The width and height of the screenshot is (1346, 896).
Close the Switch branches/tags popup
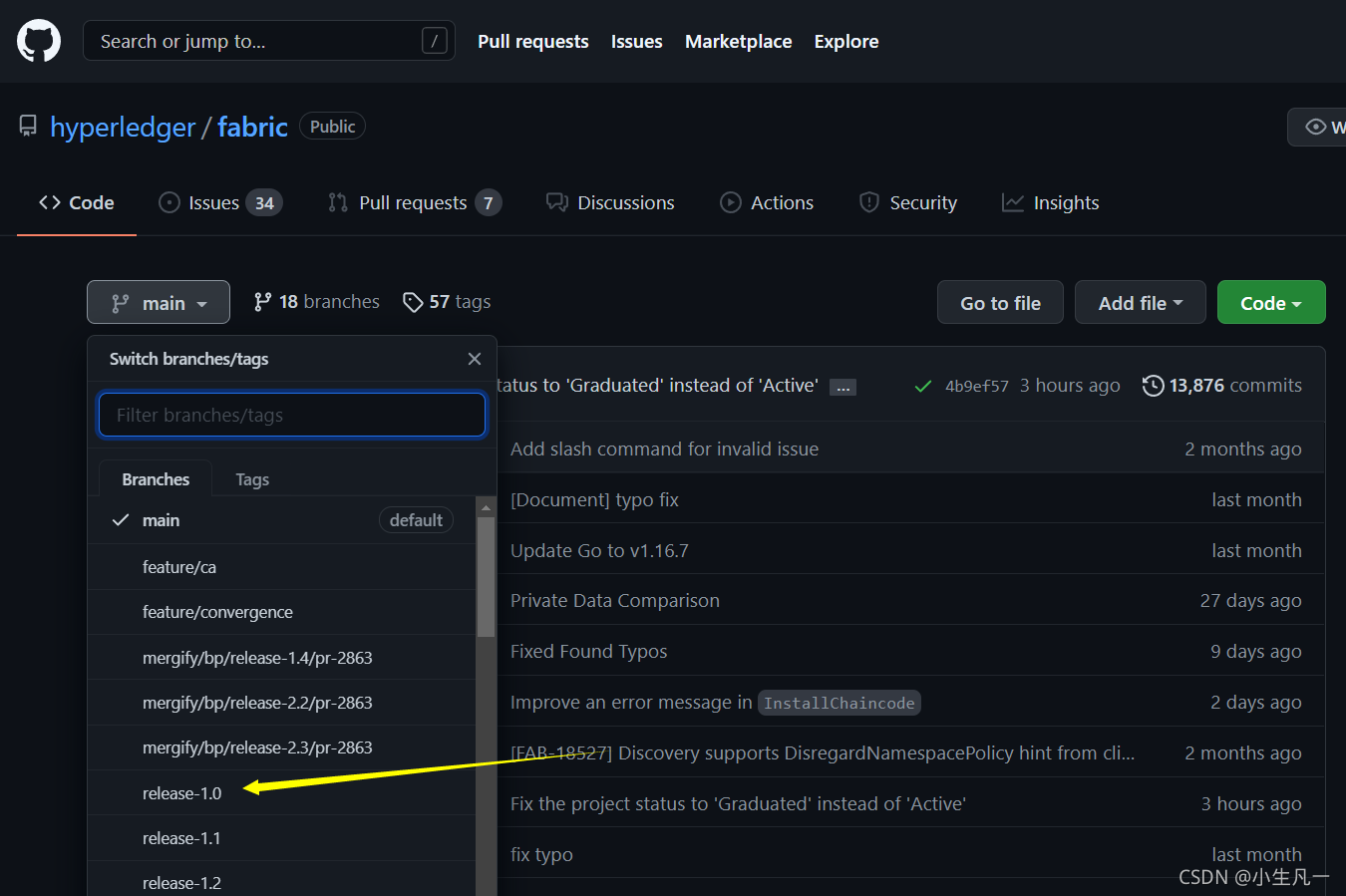[475, 359]
